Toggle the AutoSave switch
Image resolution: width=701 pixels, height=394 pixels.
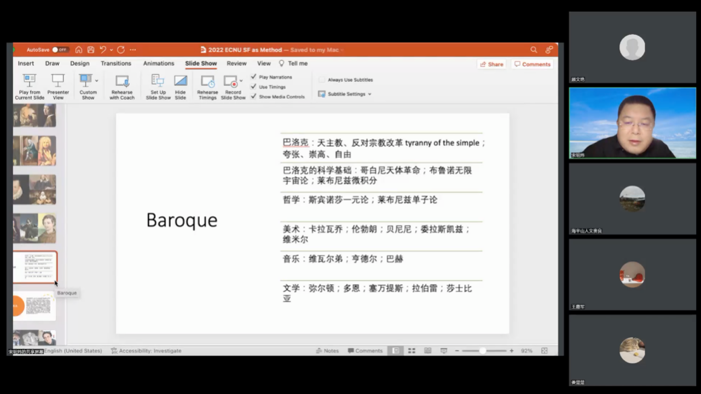click(x=60, y=50)
